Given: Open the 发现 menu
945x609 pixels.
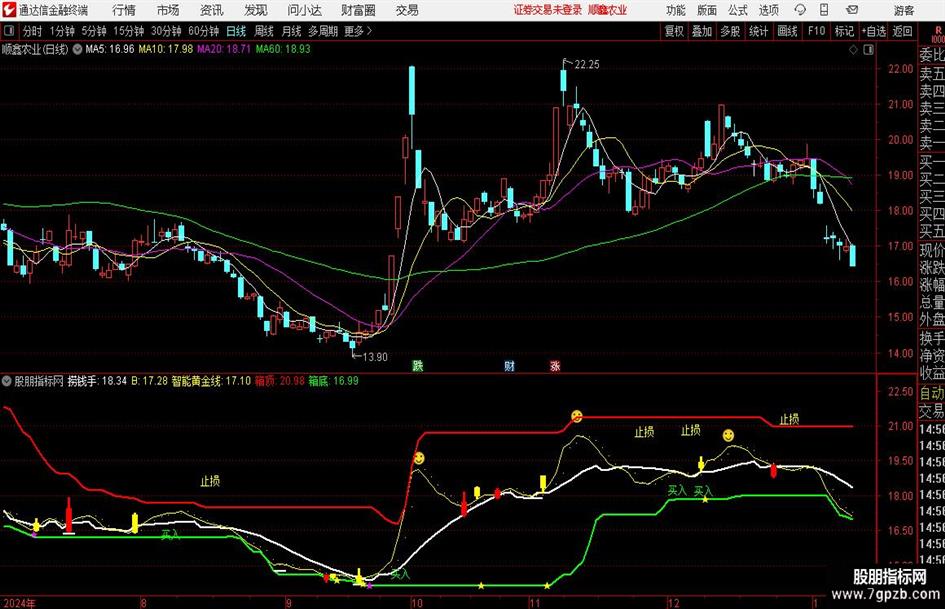Looking at the screenshot, I should point(256,10).
